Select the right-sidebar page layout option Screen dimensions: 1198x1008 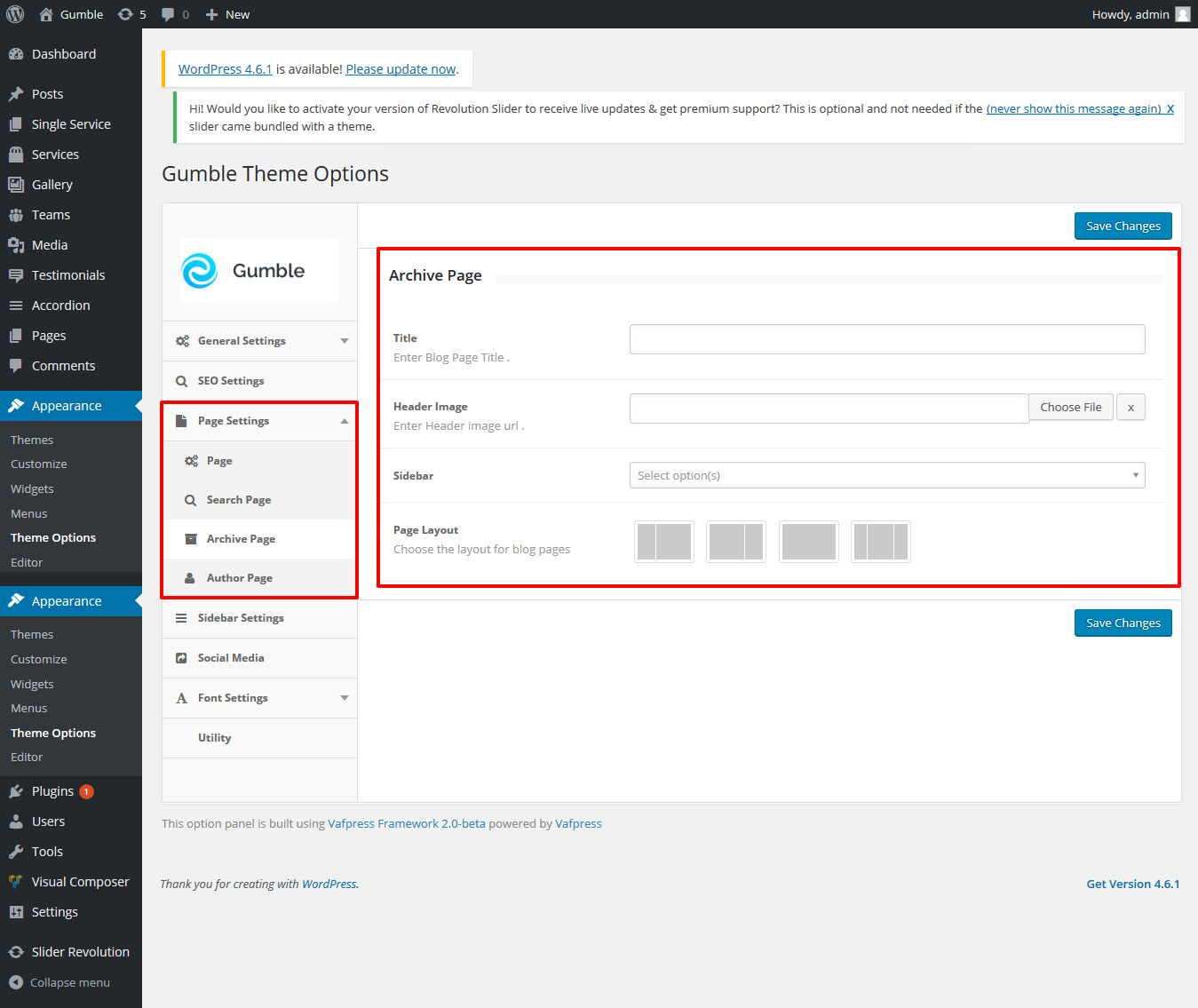(736, 542)
